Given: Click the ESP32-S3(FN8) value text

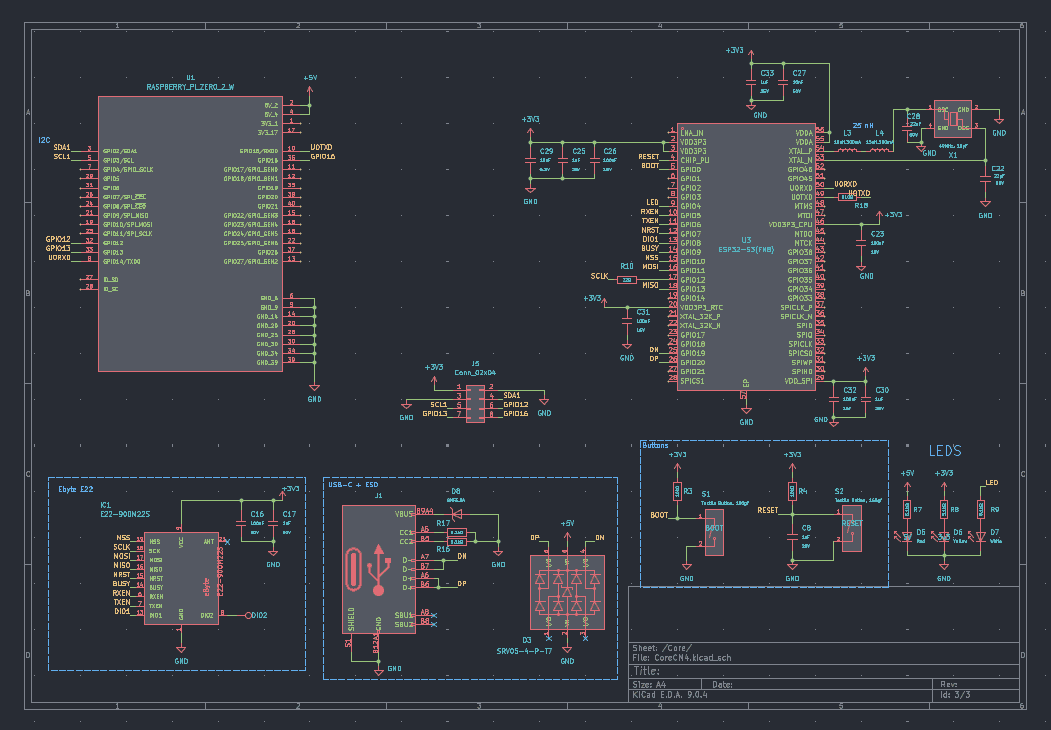Looking at the screenshot, I should point(746,249).
